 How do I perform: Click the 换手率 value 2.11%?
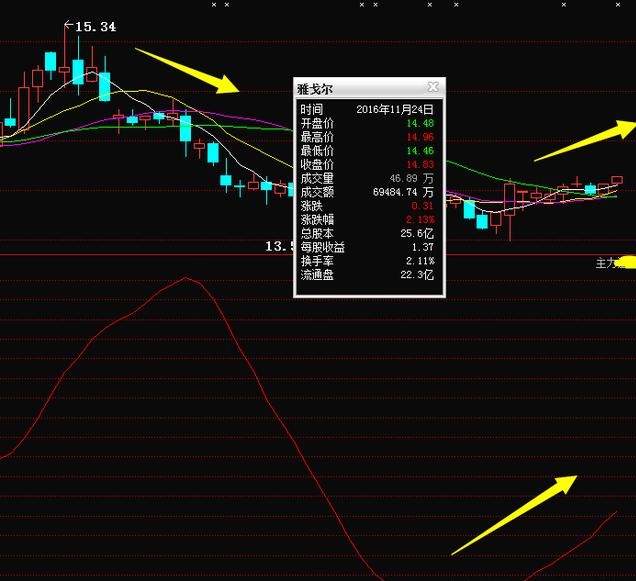tap(420, 261)
